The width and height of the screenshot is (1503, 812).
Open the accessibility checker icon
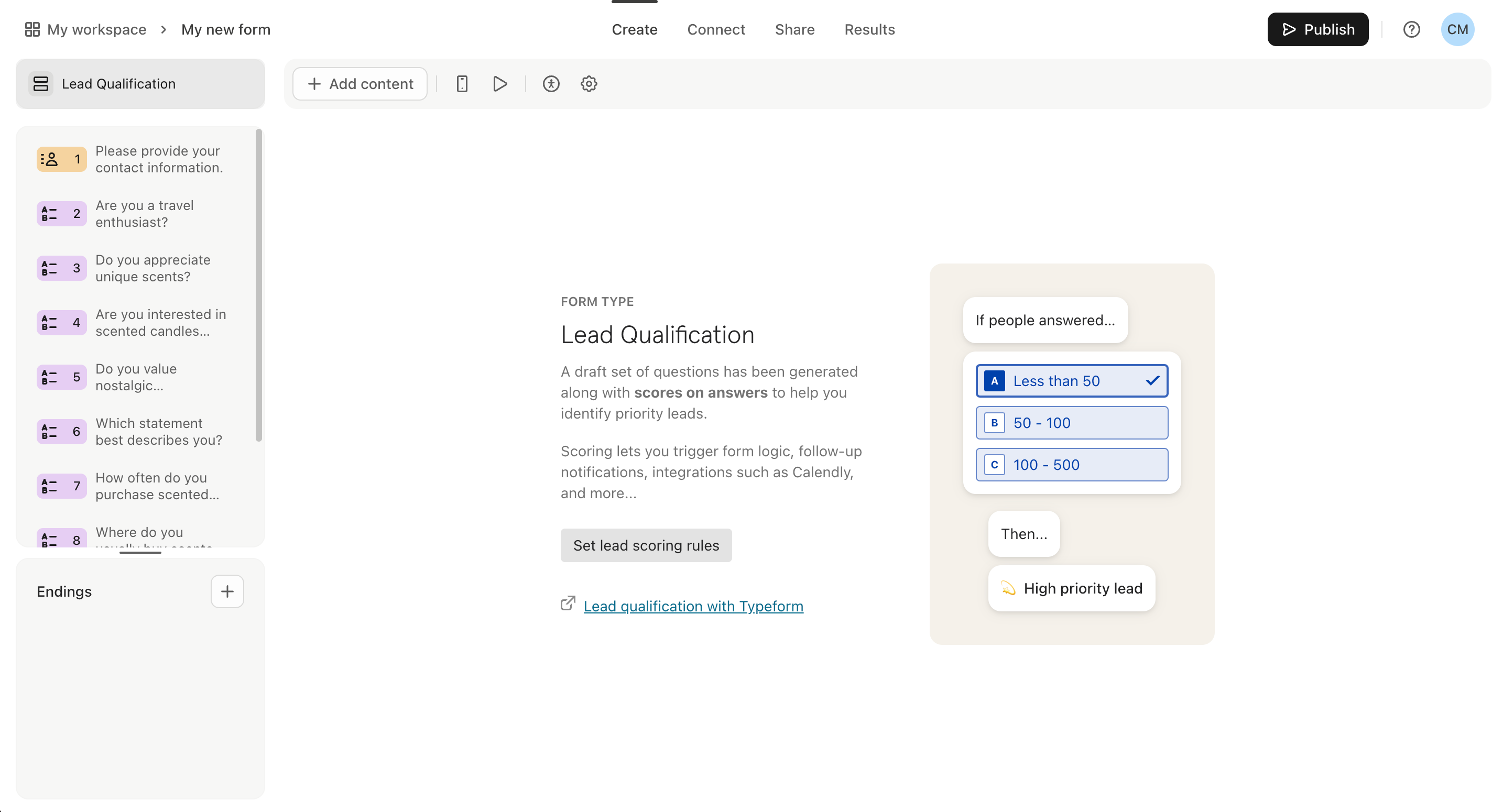pos(551,84)
